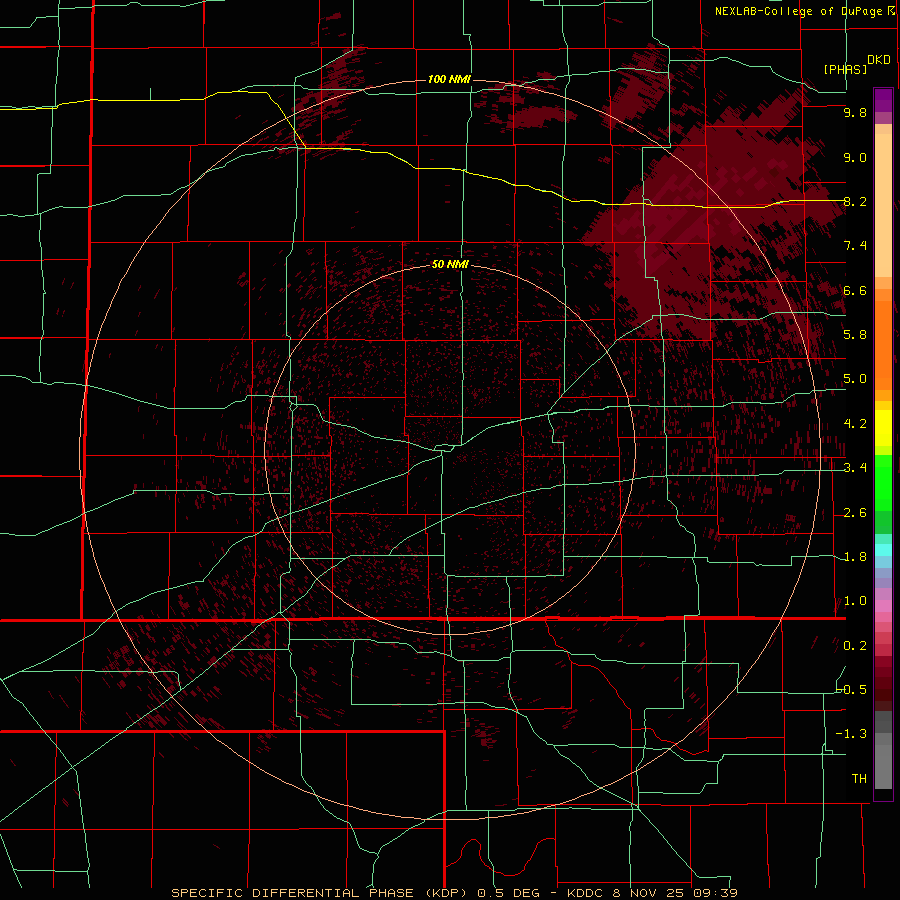Click the 9.0 value on the color scale
The width and height of the screenshot is (900, 900).
click(x=855, y=157)
